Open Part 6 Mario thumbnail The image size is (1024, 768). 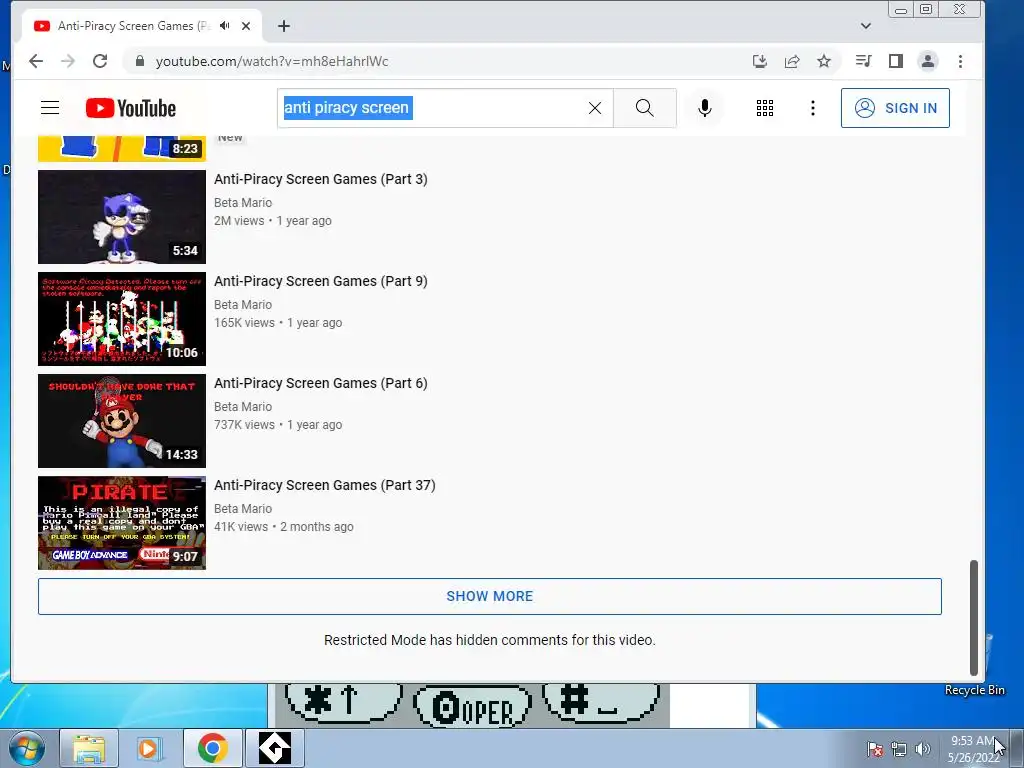[x=122, y=421]
